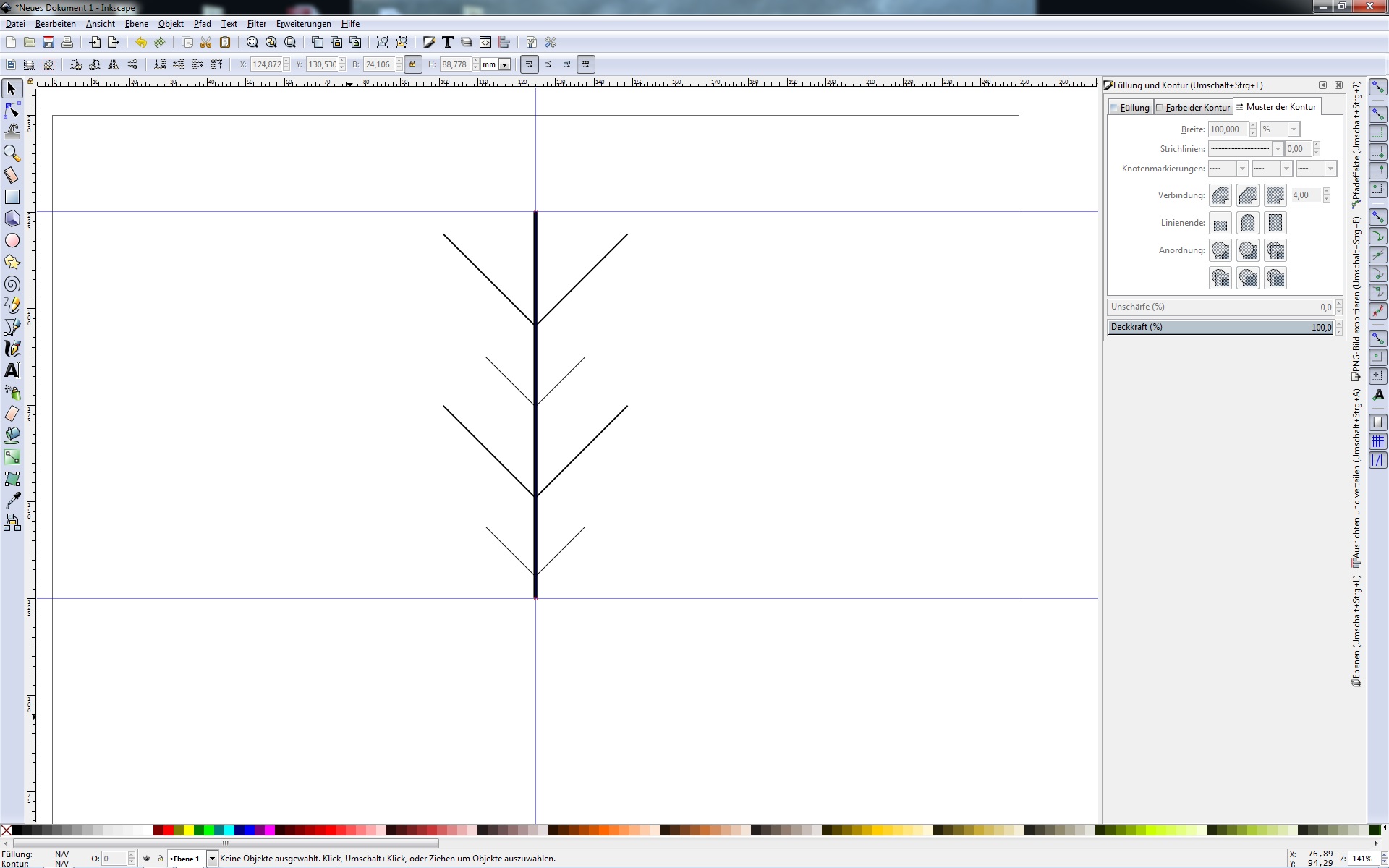The height and width of the screenshot is (868, 1389).
Task: Click the Save document icon
Action: click(x=48, y=43)
